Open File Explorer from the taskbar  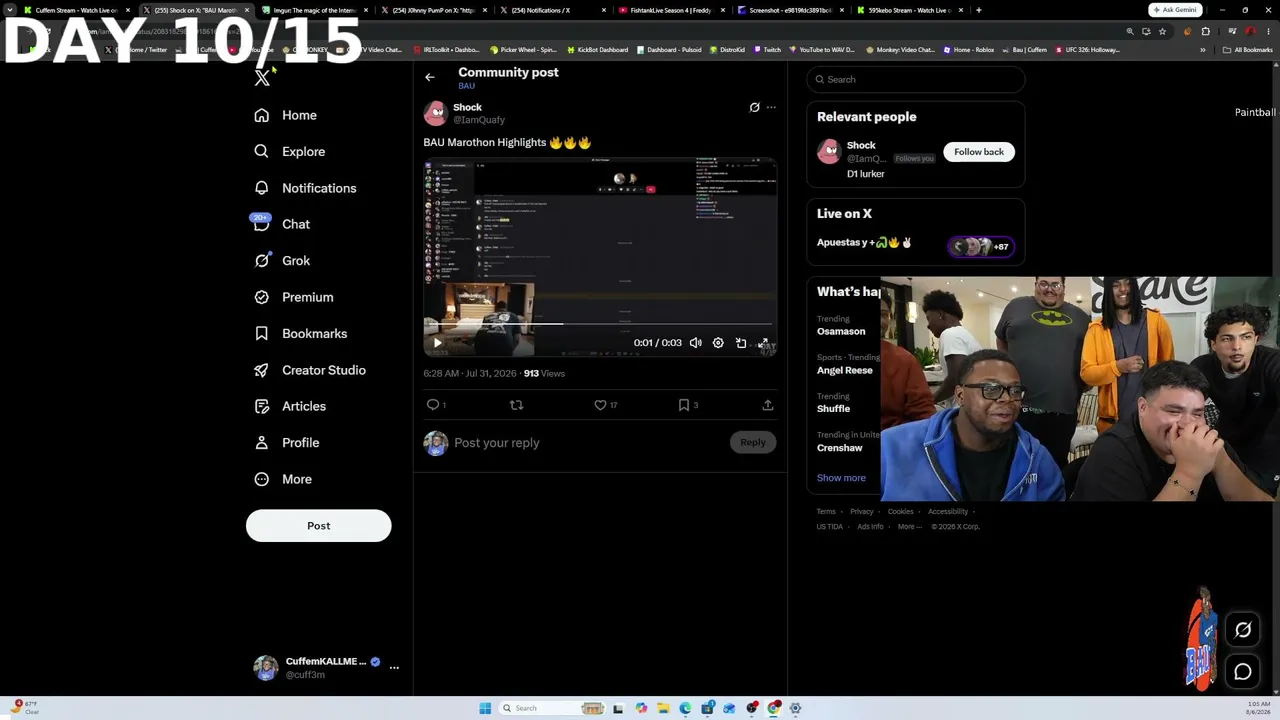pos(663,708)
